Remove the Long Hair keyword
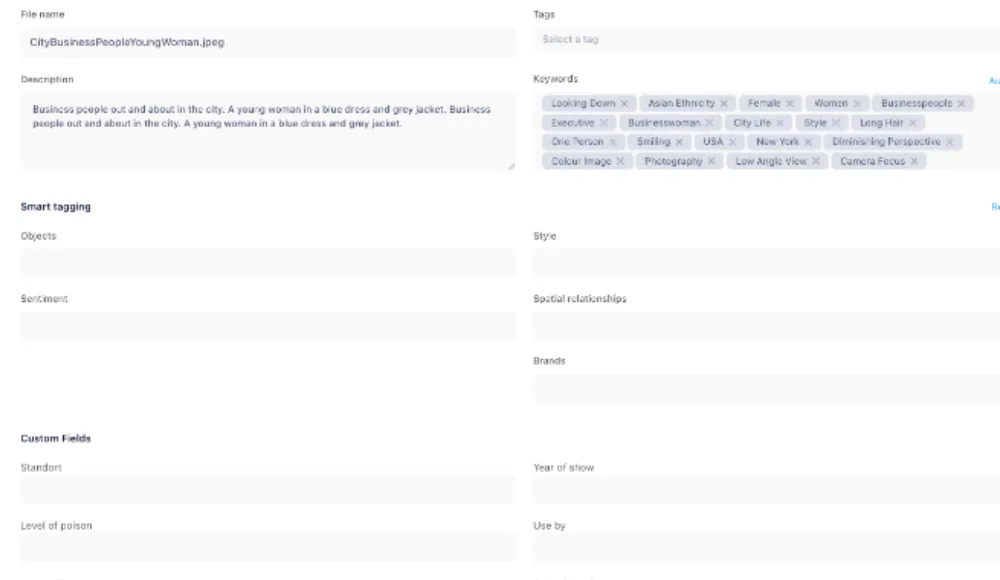The image size is (1000, 580). tap(913, 123)
